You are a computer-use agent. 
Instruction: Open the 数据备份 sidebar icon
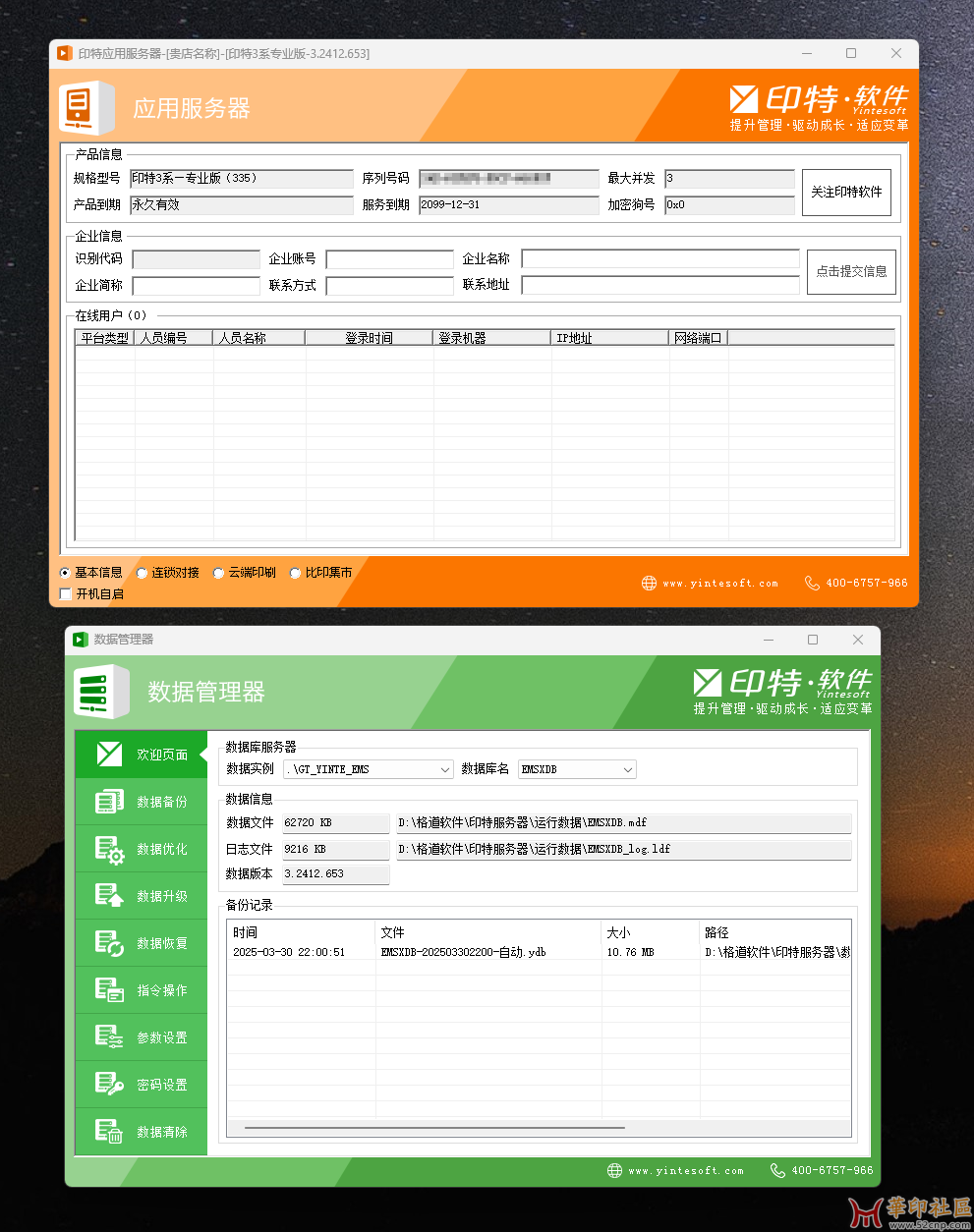pyautogui.click(x=109, y=802)
